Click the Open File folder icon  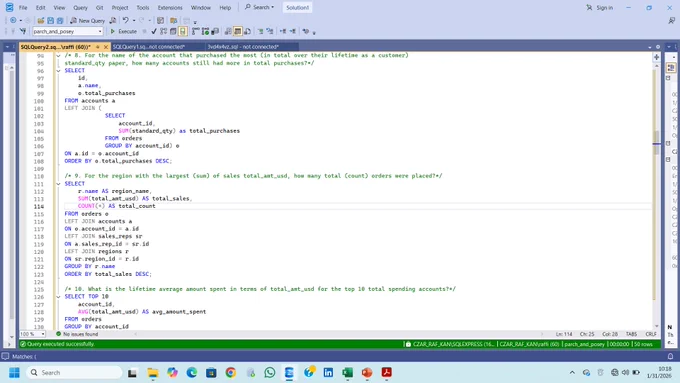41,20
